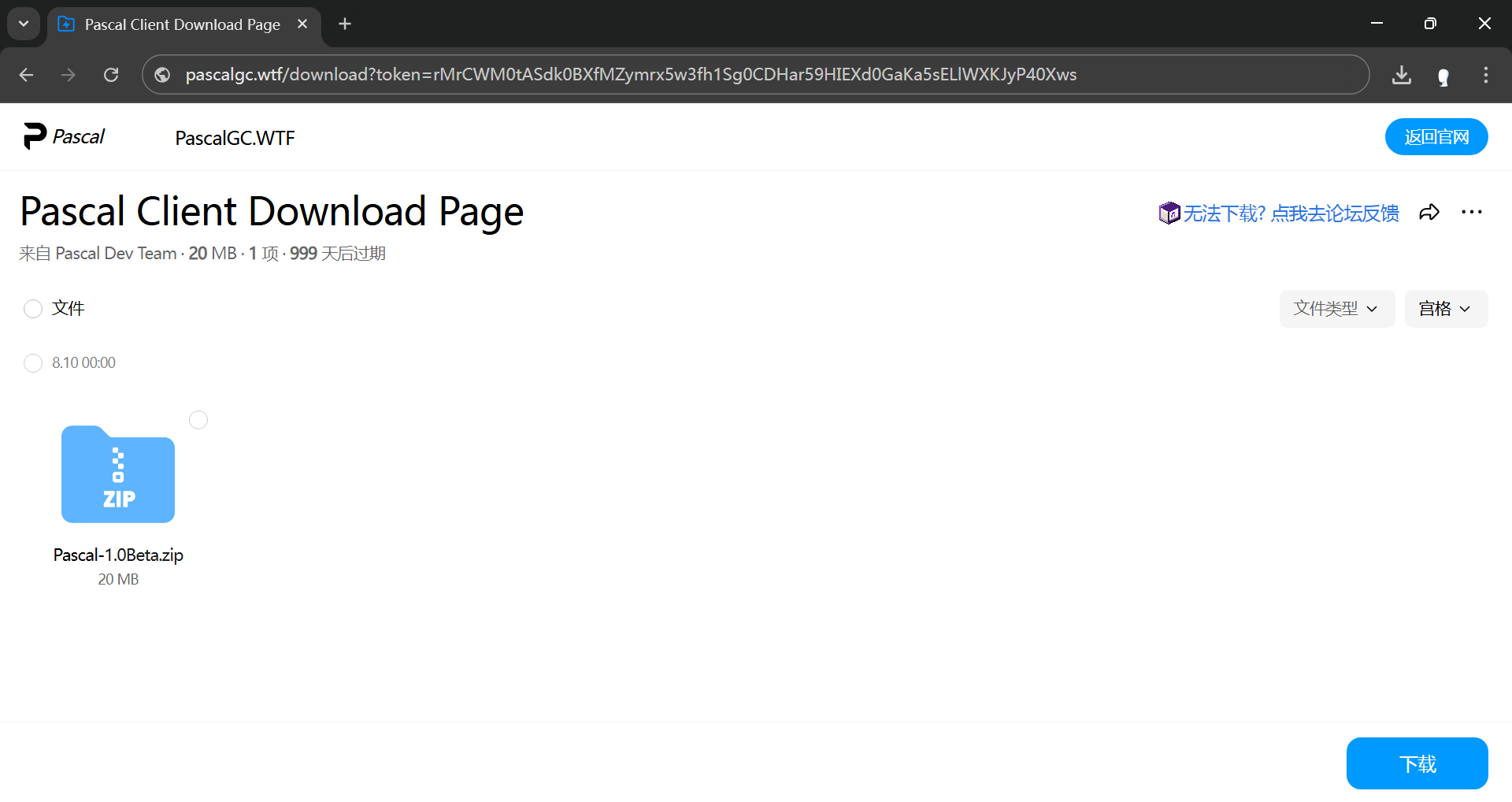Expand the 宫格 view mode dropdown
This screenshot has height=802, width=1512.
(1446, 309)
